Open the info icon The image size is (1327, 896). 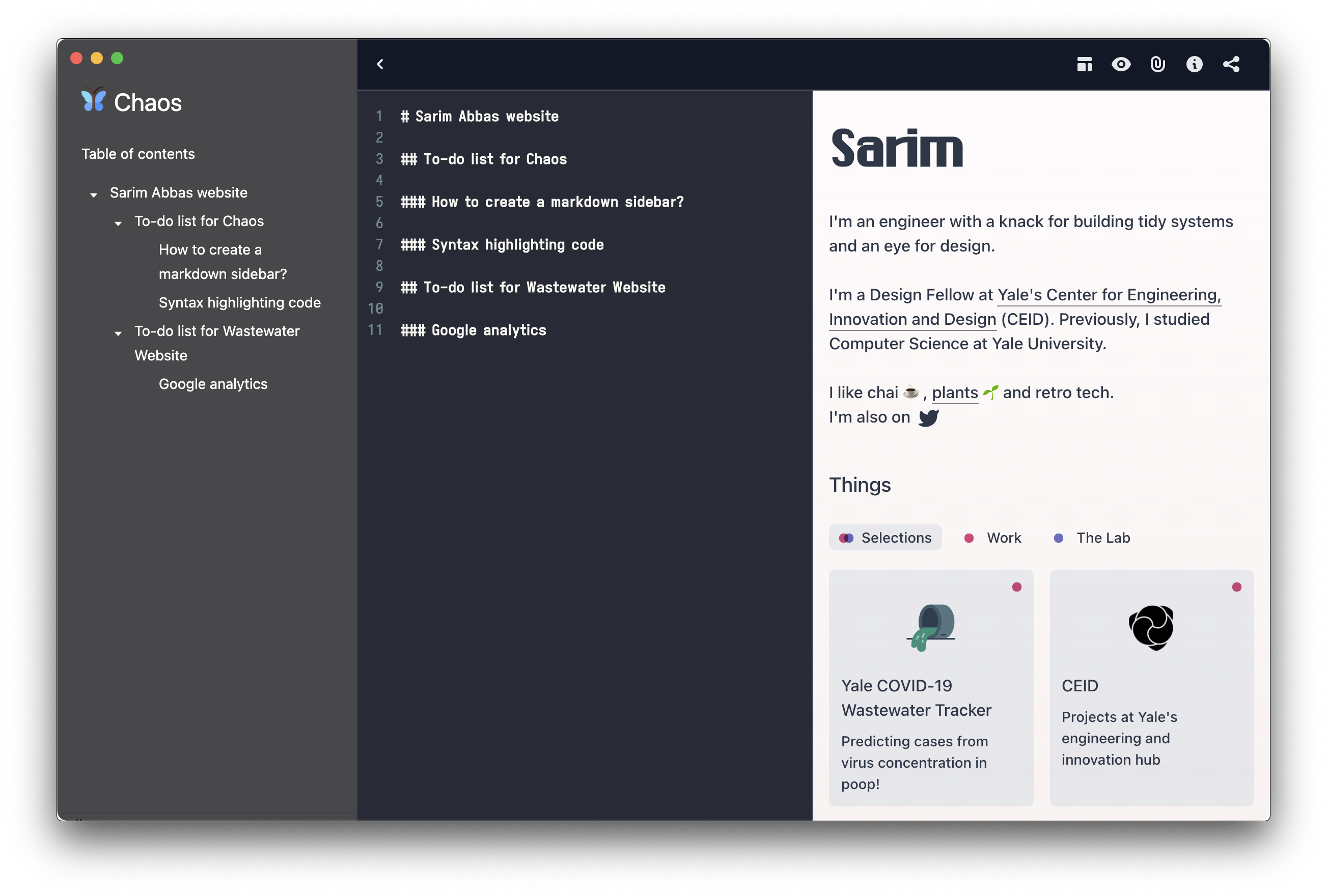(x=1194, y=64)
